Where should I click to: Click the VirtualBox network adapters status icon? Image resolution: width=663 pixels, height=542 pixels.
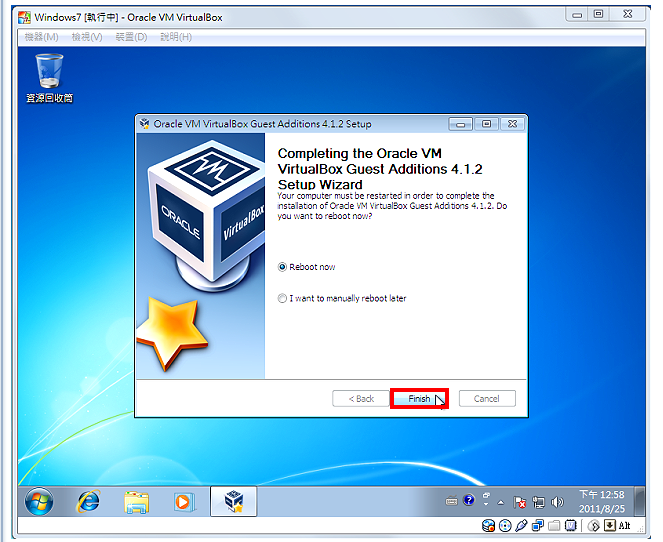(x=538, y=526)
